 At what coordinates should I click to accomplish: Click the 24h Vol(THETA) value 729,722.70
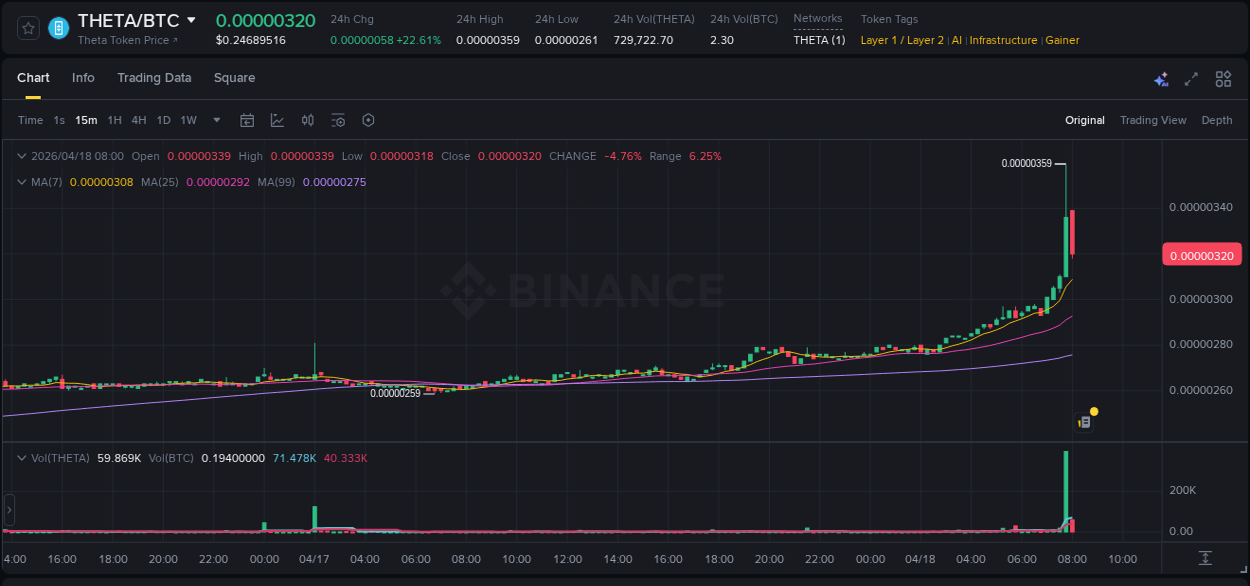(x=643, y=41)
